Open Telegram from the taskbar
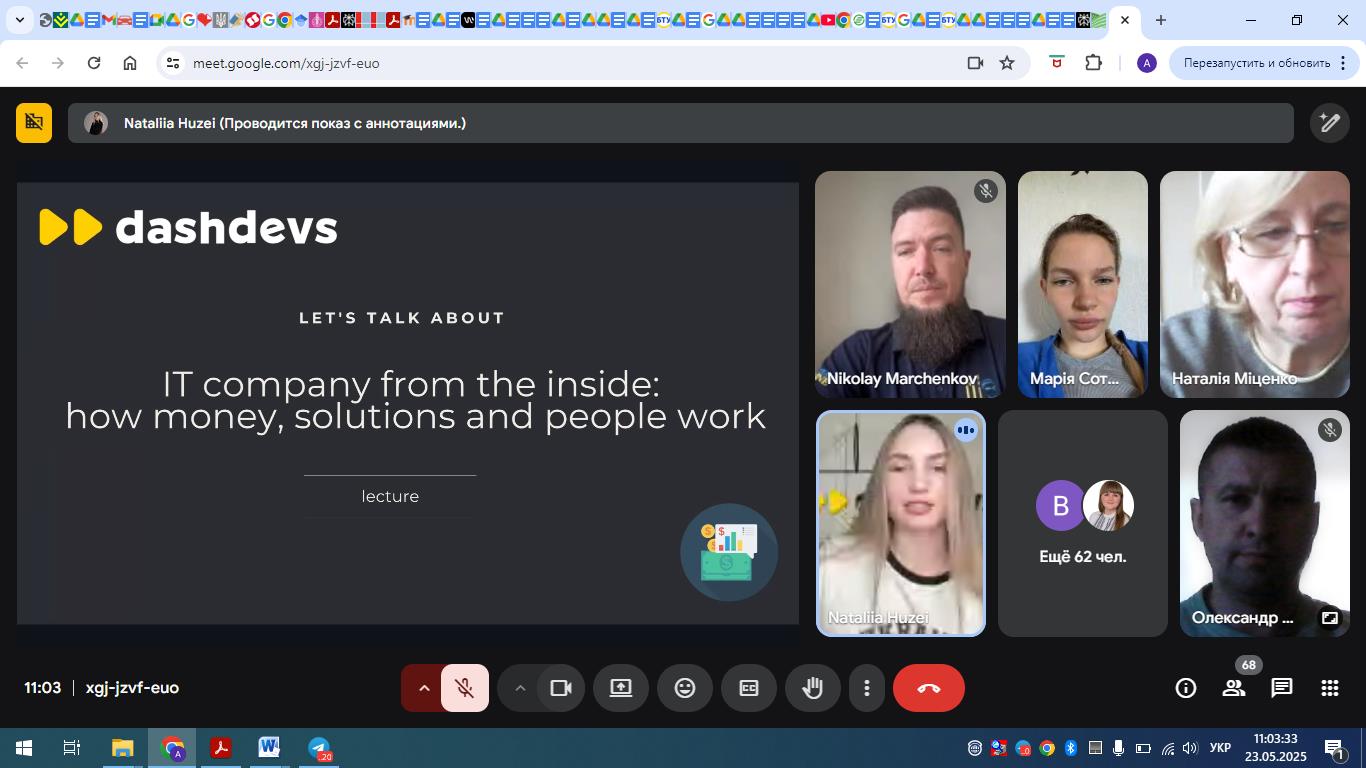Screen dimensions: 1366x768 pos(319,748)
